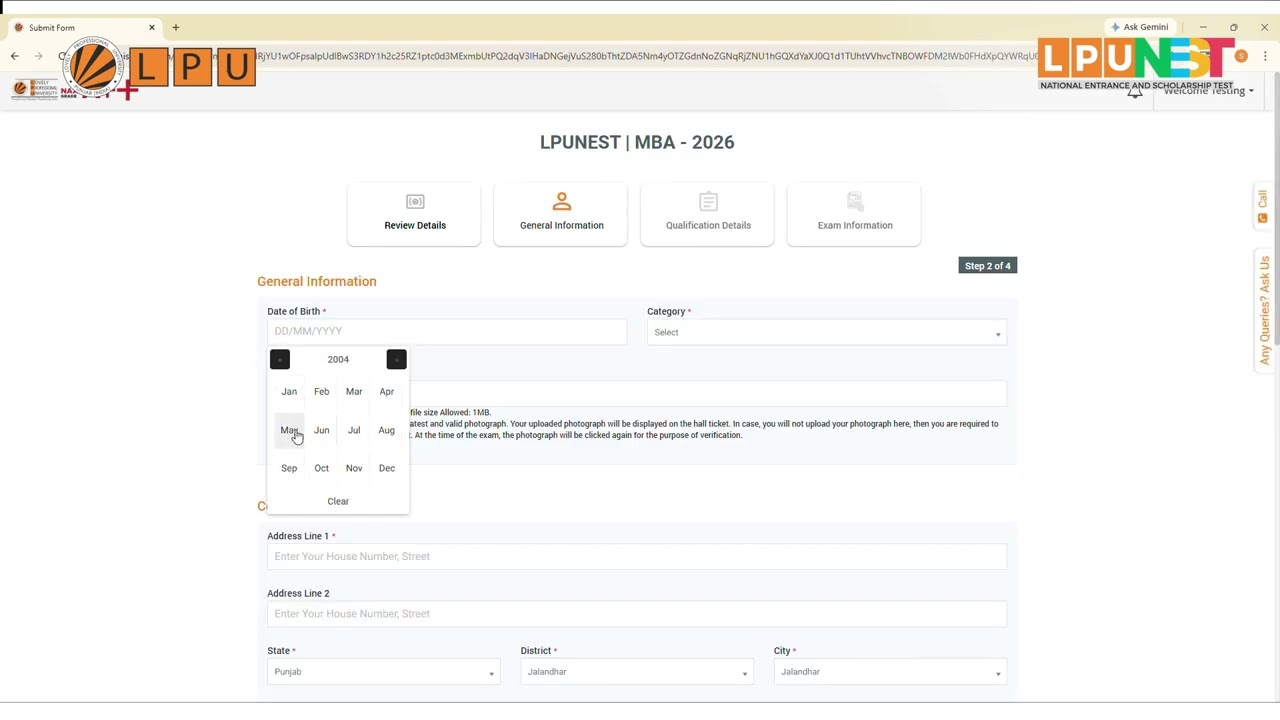This screenshot has height=720, width=1280.
Task: Select May in the month picker
Action: (289, 430)
